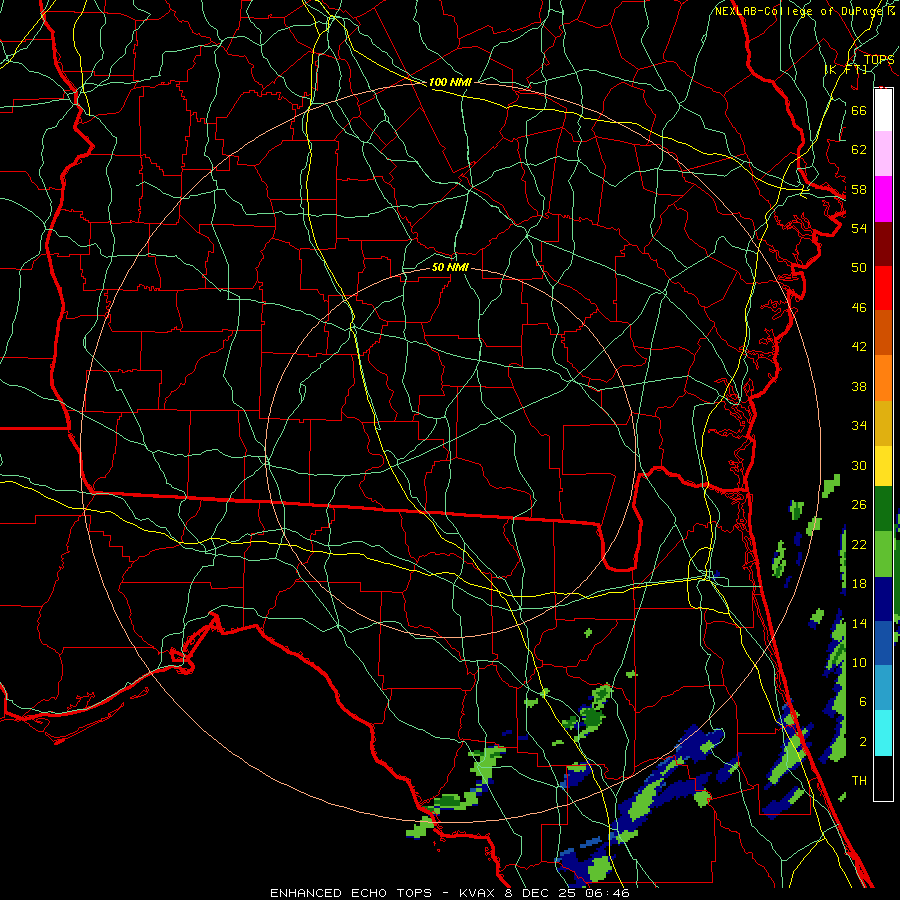Click the legend value "14"

point(859,623)
